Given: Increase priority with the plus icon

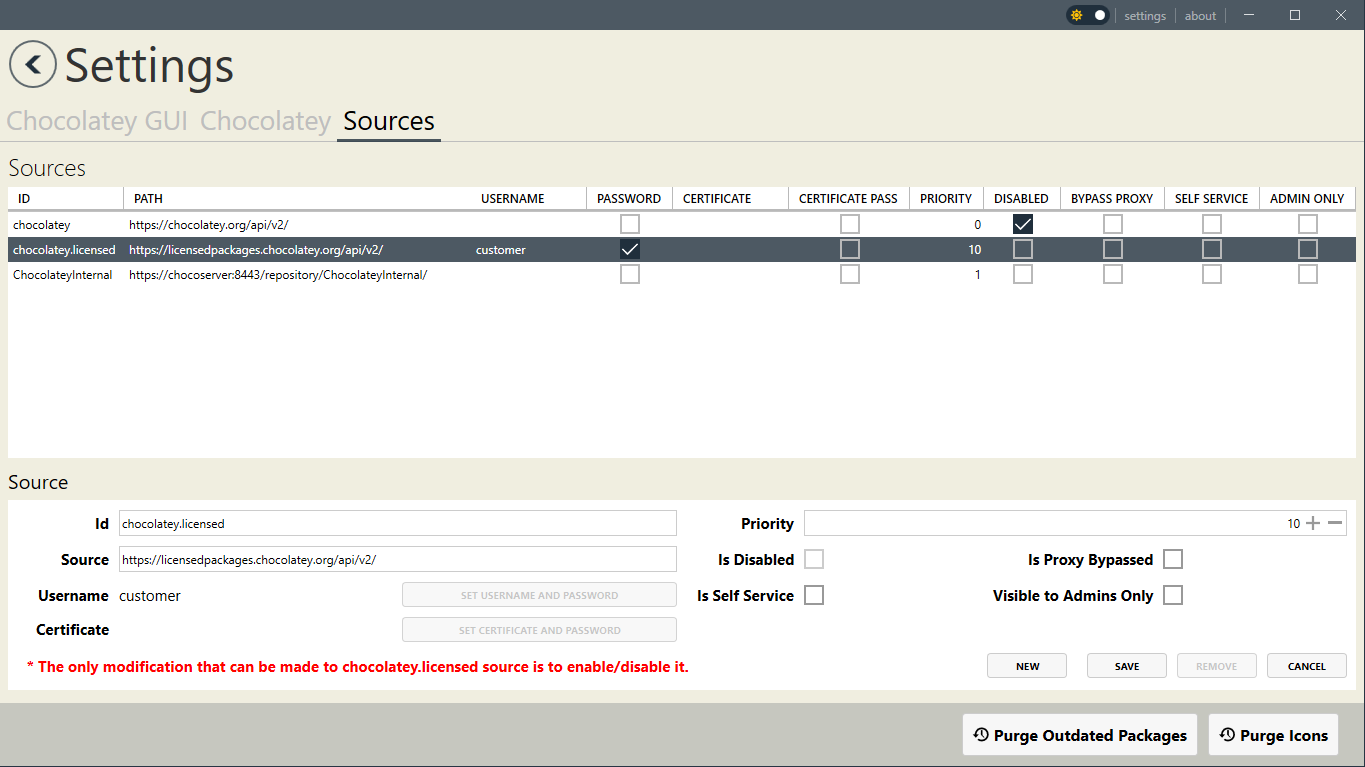Looking at the screenshot, I should point(1313,523).
